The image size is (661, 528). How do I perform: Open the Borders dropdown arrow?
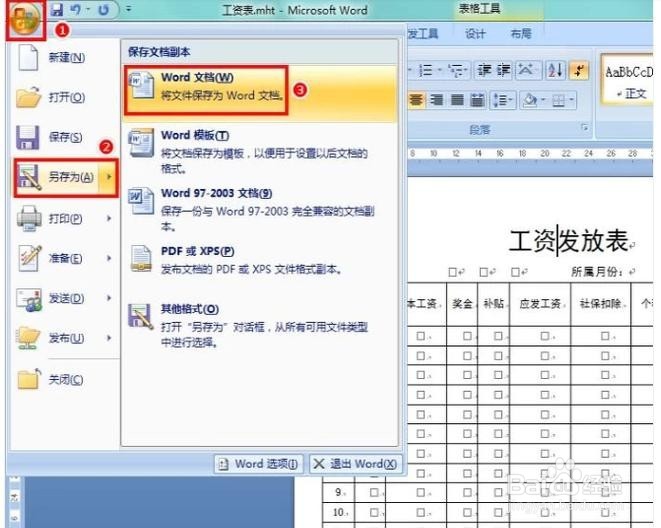[571, 100]
